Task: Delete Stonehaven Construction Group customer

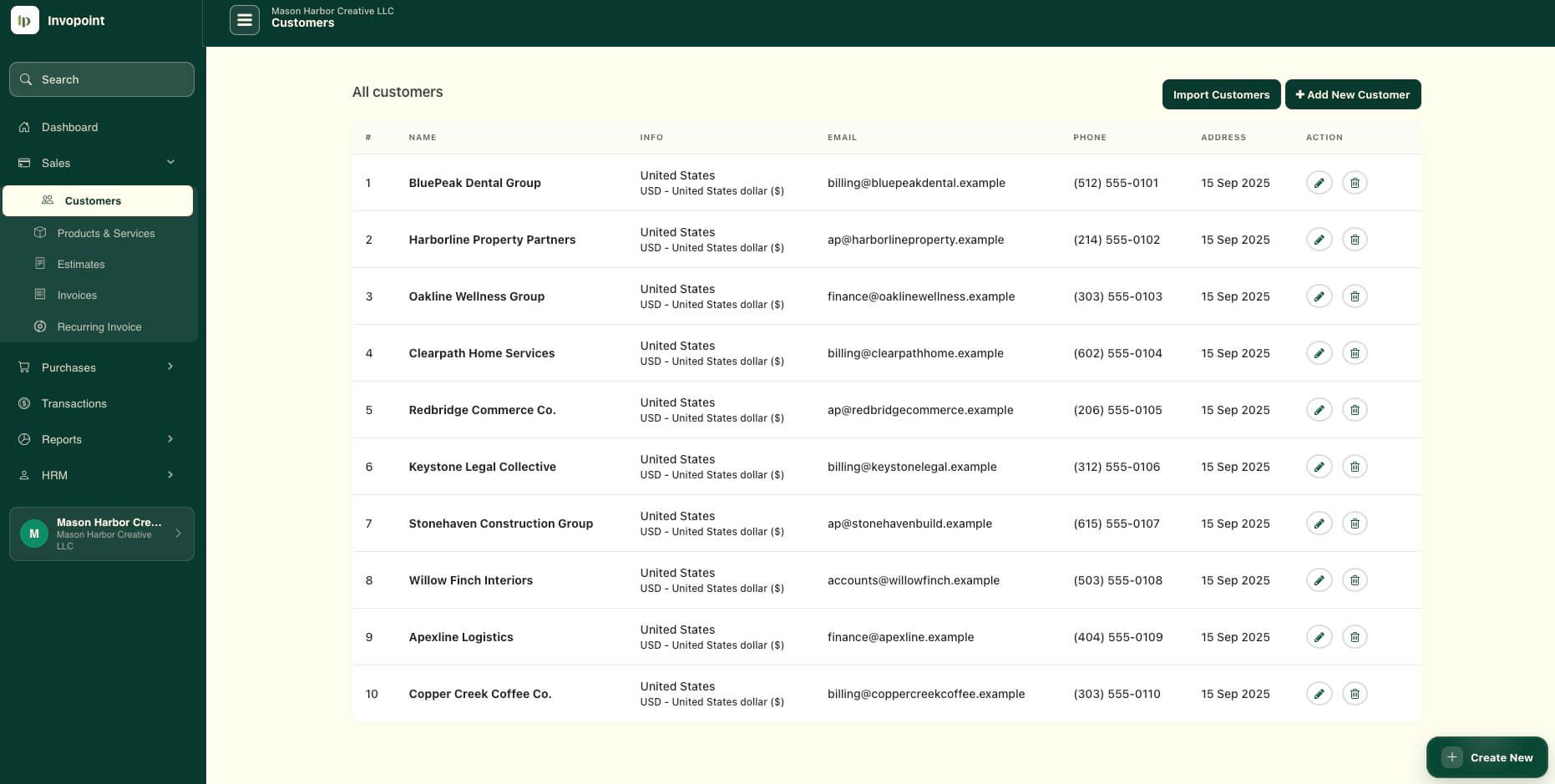Action: point(1355,524)
